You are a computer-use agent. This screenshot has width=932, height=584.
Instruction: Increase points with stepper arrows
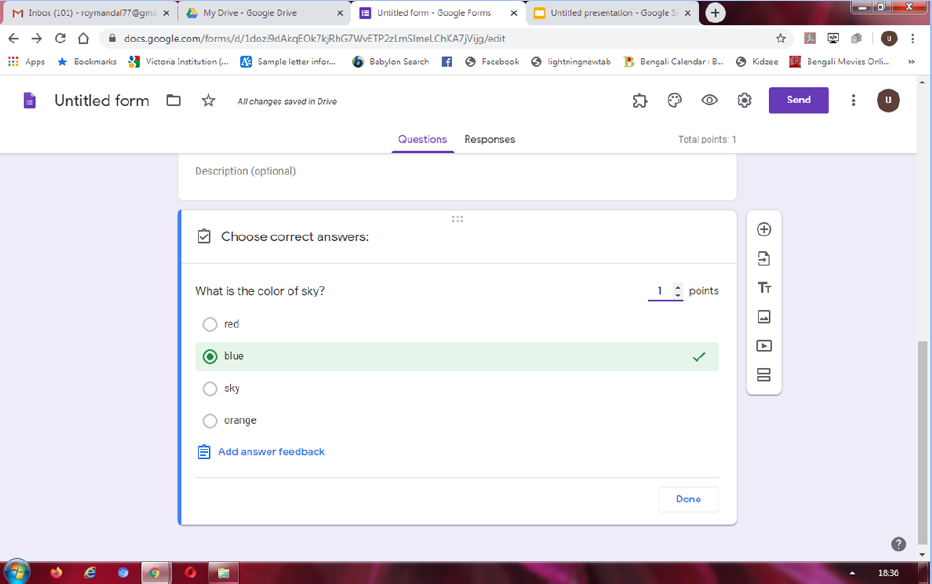click(x=678, y=287)
